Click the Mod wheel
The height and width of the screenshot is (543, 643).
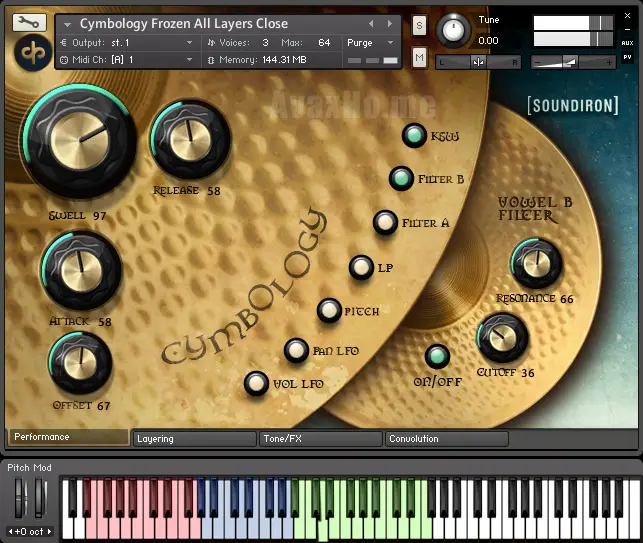coord(40,497)
